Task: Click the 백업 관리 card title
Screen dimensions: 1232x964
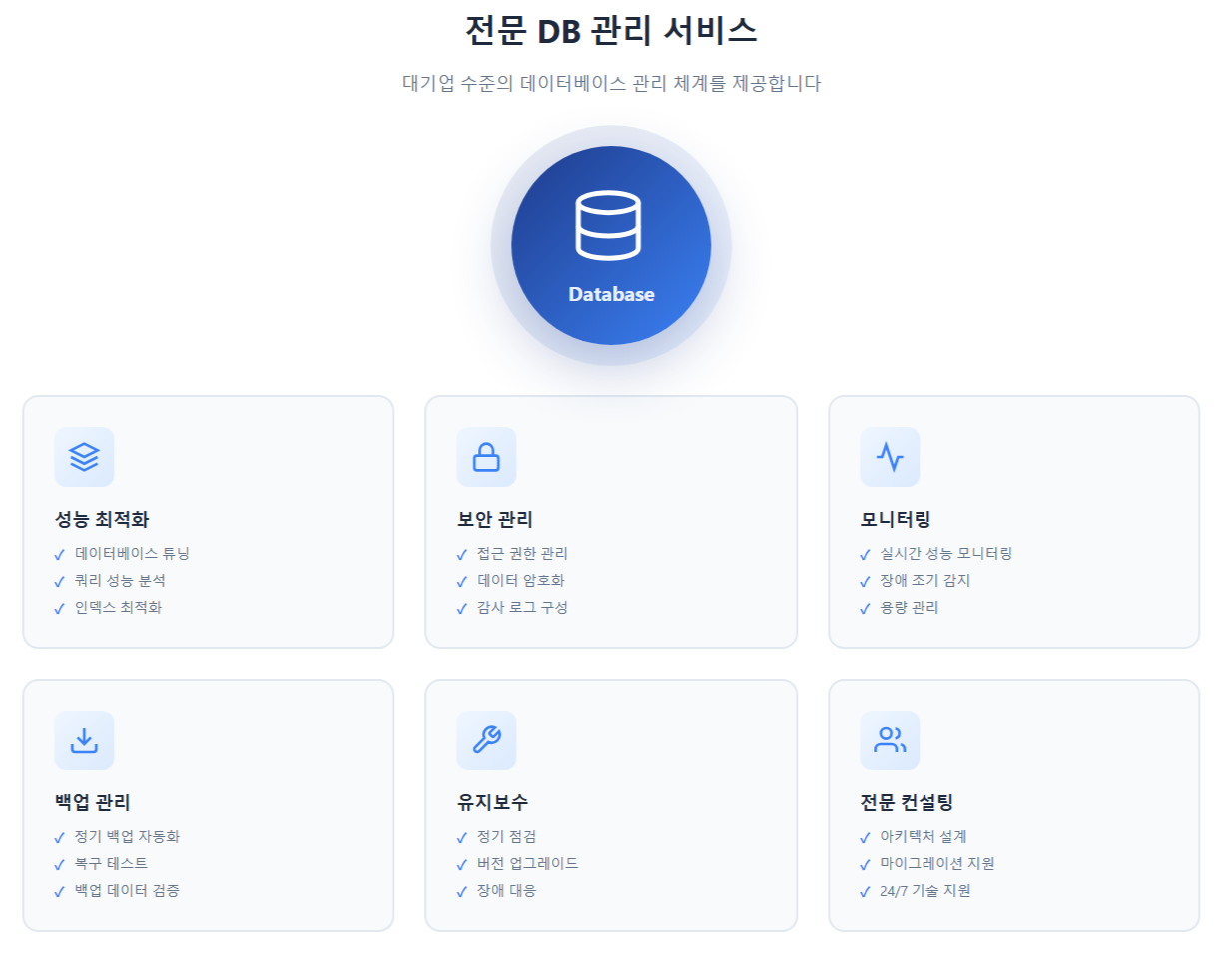Action: [93, 802]
